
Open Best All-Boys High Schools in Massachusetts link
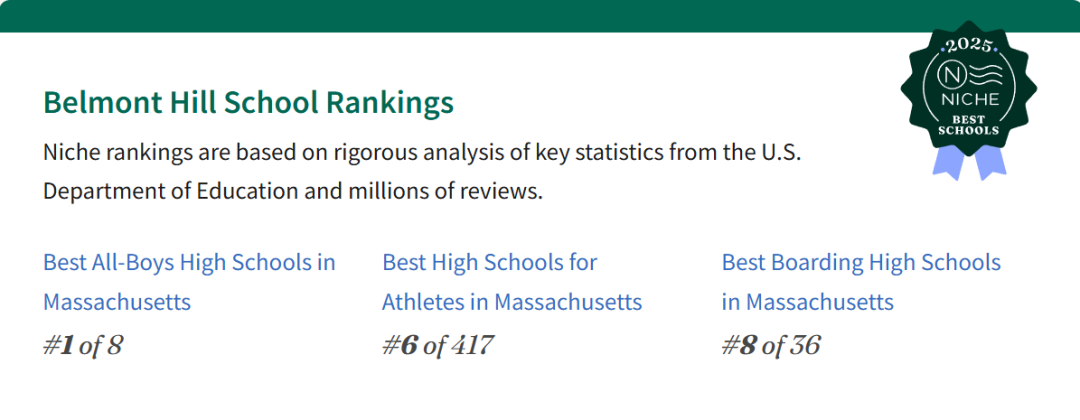189,282
